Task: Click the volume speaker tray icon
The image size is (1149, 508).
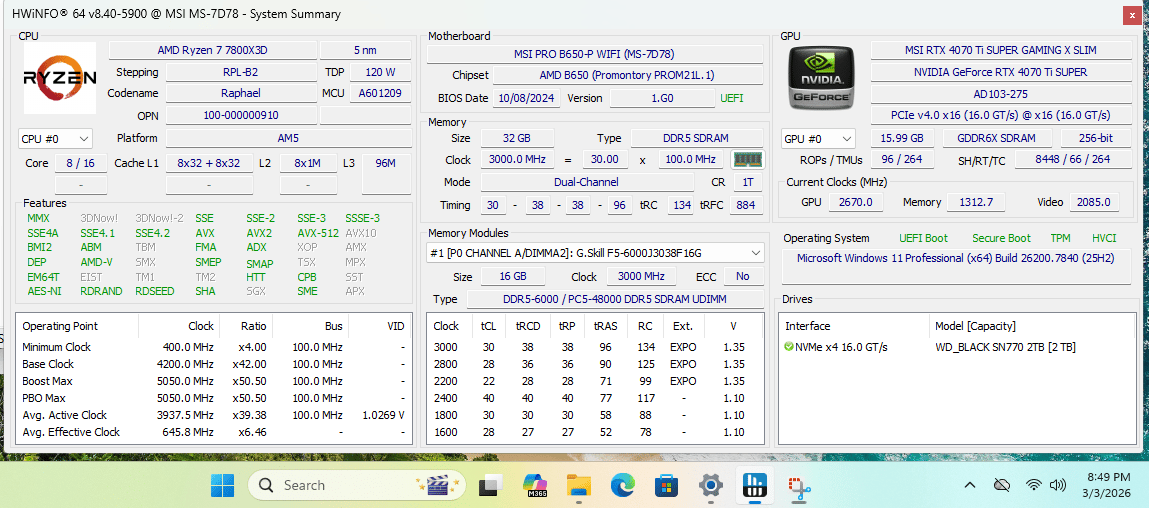Action: click(1057, 485)
